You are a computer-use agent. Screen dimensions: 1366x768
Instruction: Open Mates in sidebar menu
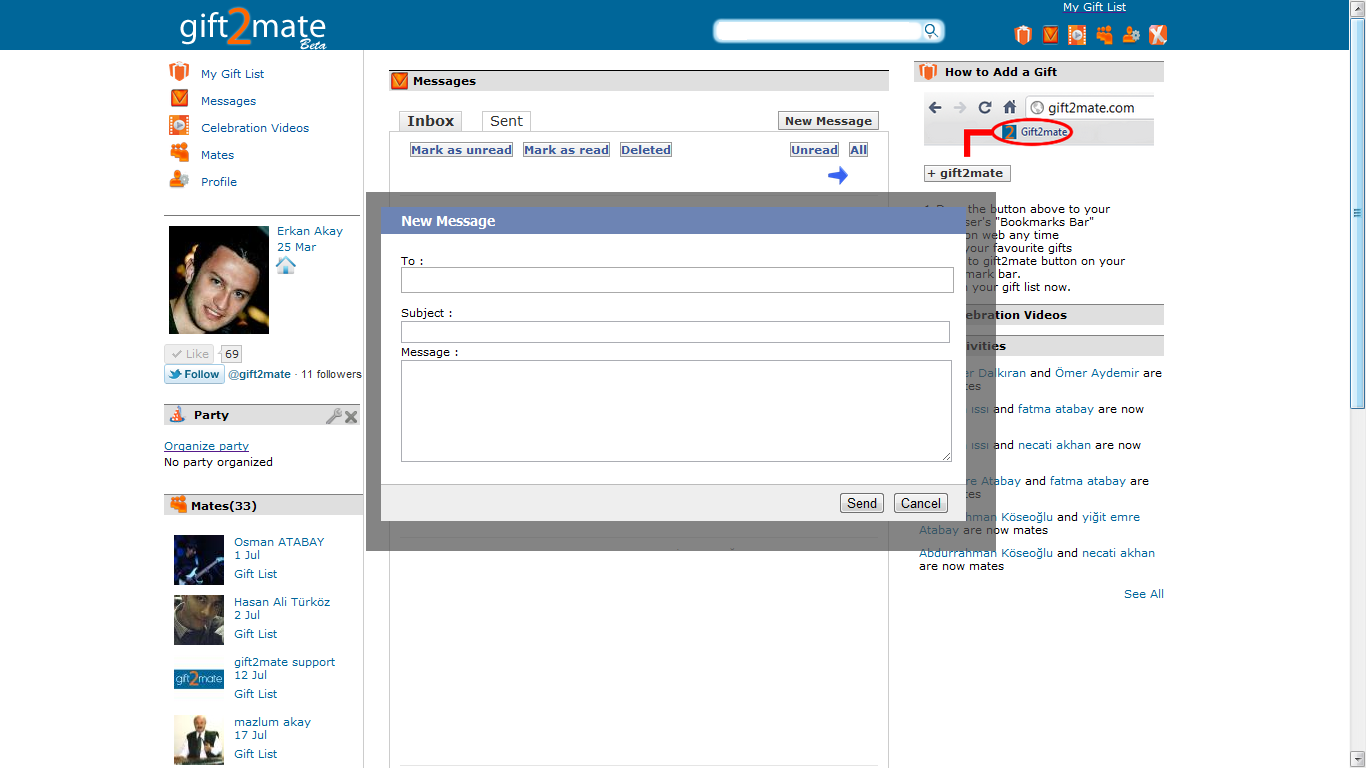click(217, 155)
